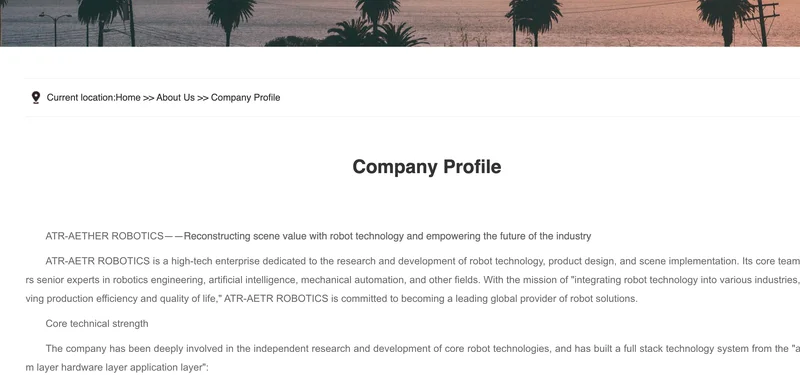The height and width of the screenshot is (375, 800).
Task: Click the large Company Profile heading
Action: click(x=427, y=167)
